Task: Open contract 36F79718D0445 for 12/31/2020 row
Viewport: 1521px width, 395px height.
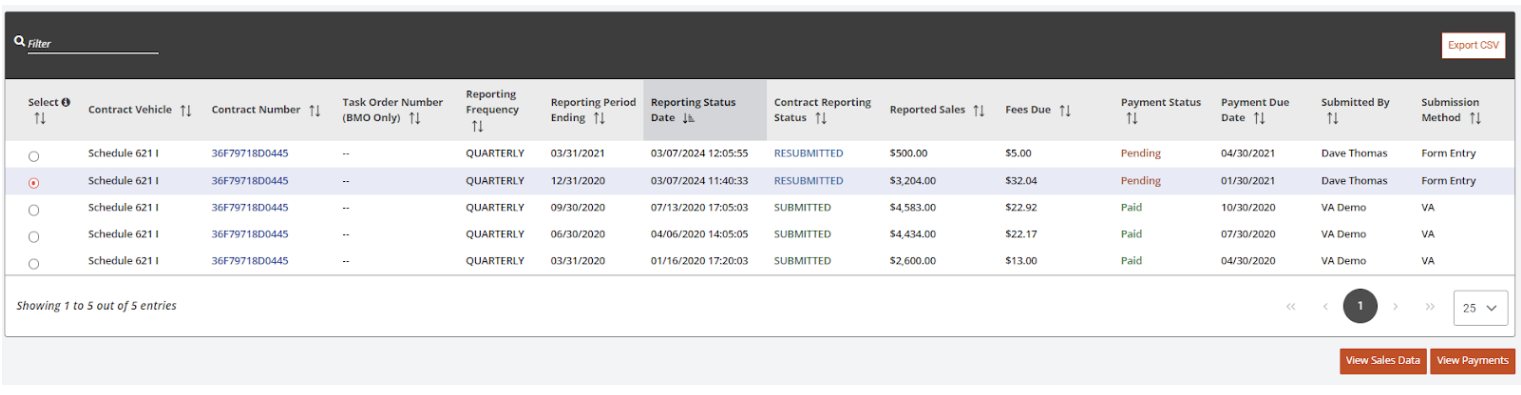Action: (x=250, y=181)
